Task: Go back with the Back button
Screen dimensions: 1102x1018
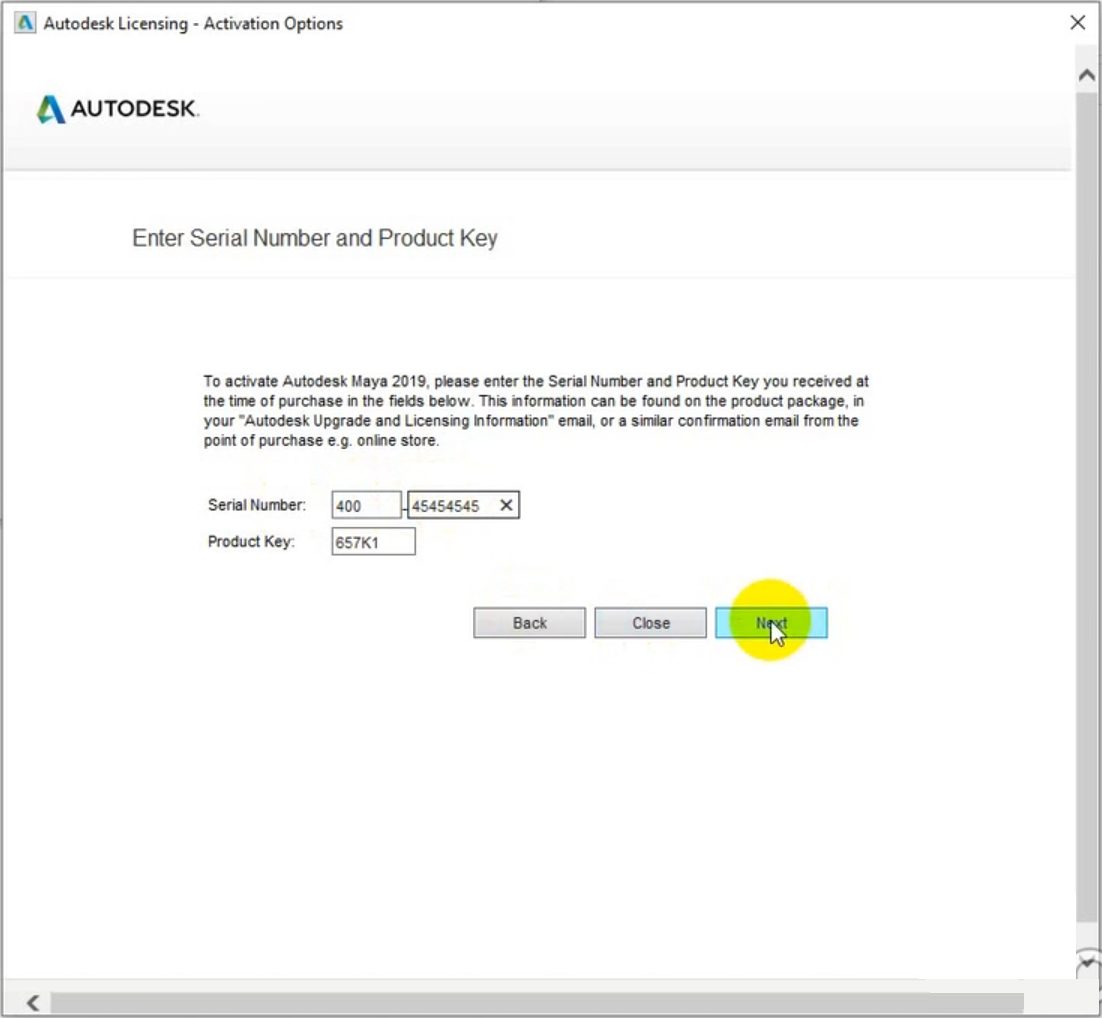Action: pos(529,623)
